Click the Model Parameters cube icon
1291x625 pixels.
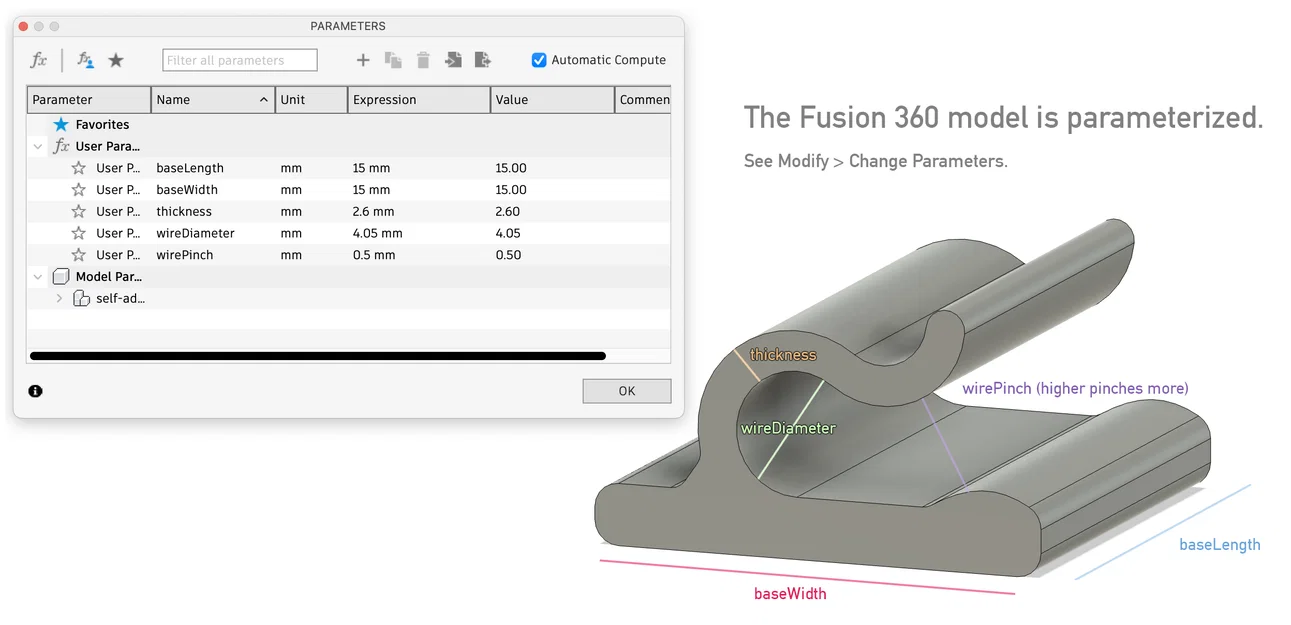tap(61, 277)
